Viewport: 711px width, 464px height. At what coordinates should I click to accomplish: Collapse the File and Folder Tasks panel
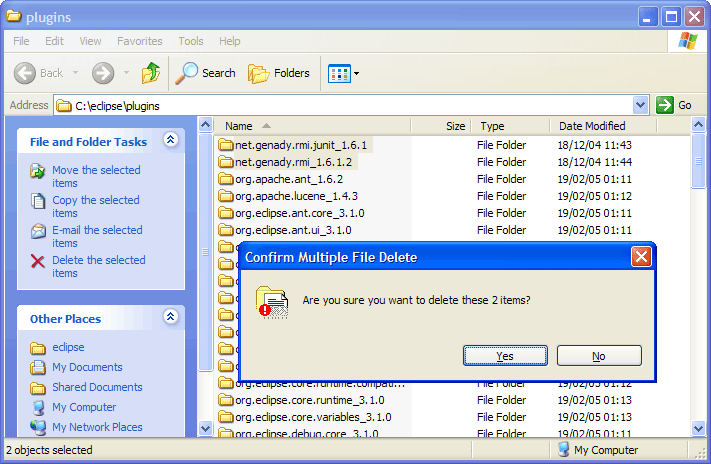170,140
